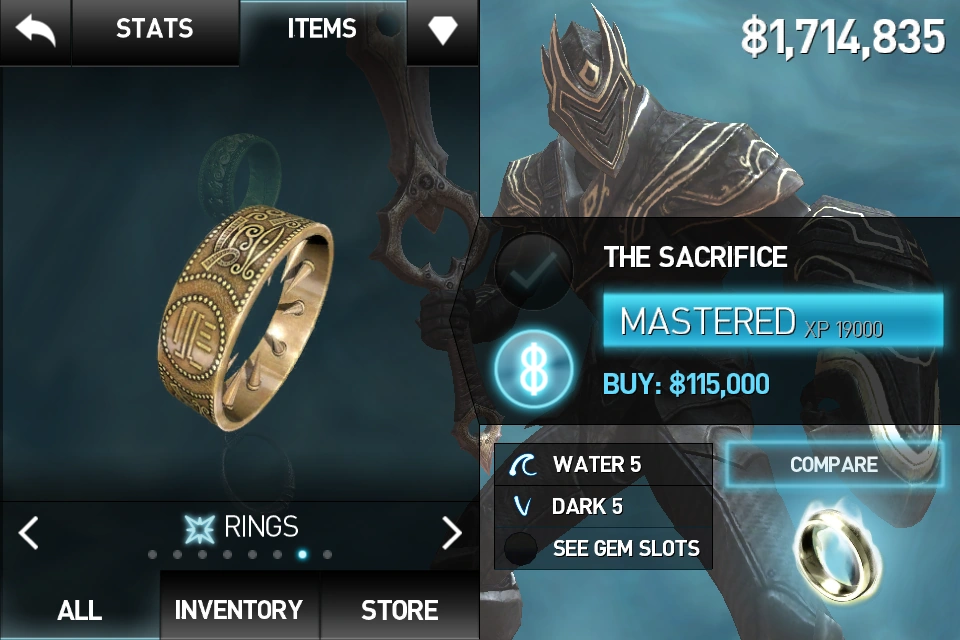Go to next item category arrow

coord(451,532)
